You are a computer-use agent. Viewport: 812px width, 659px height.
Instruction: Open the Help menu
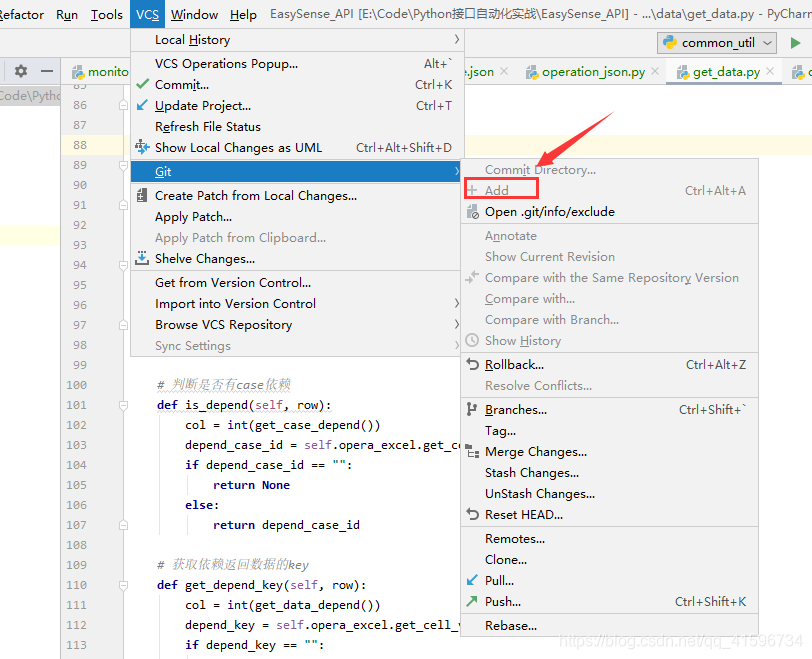click(243, 14)
